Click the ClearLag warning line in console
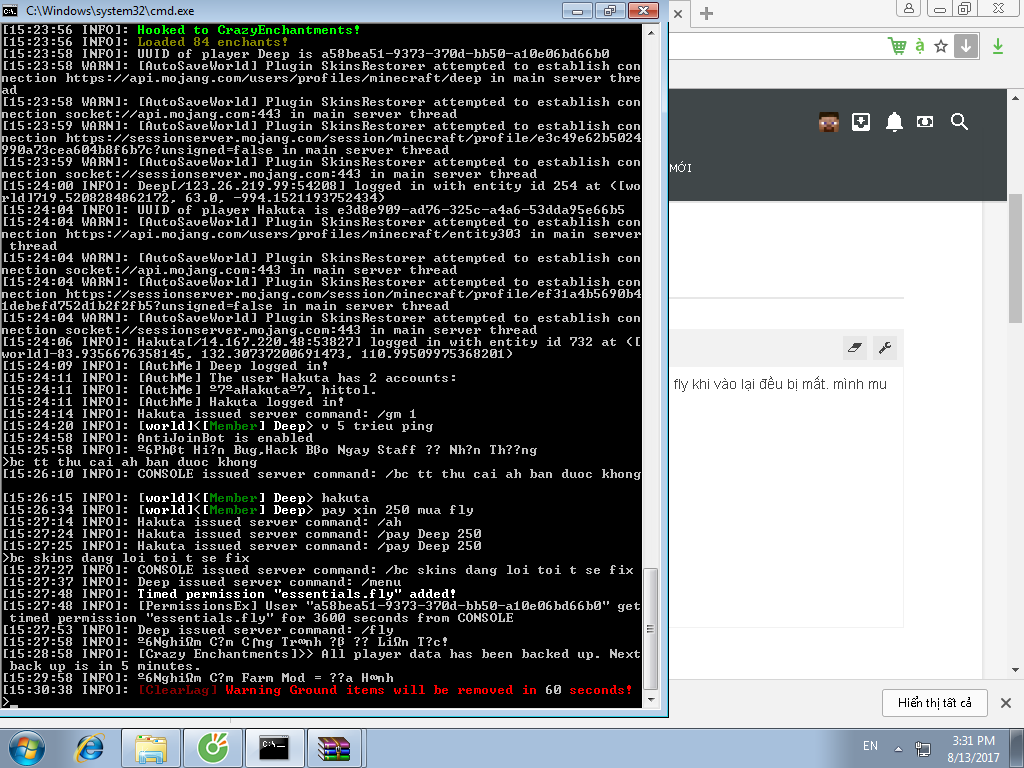This screenshot has height=768, width=1024. tap(317, 690)
